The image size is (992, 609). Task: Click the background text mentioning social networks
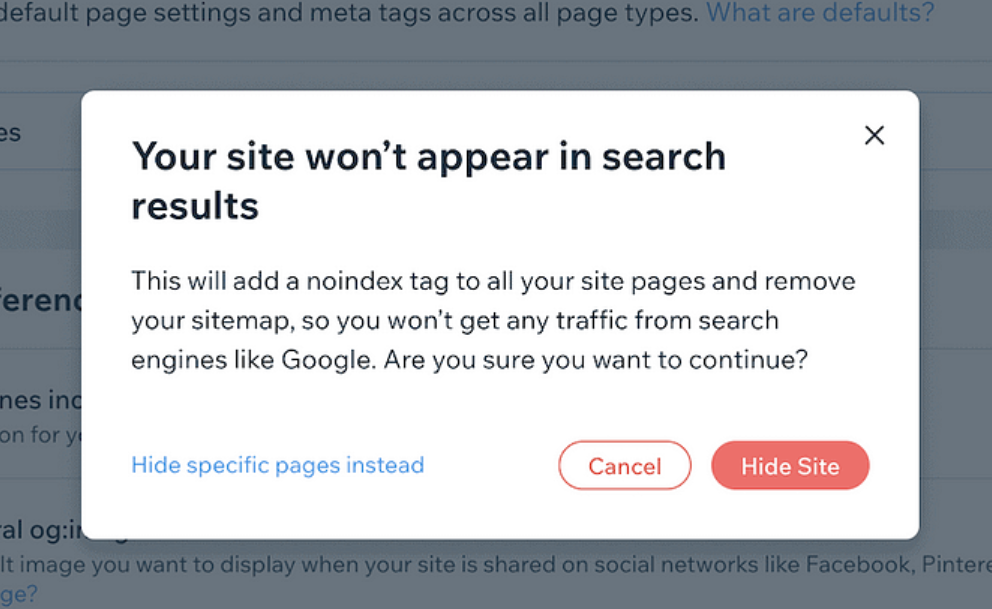tap(500, 565)
